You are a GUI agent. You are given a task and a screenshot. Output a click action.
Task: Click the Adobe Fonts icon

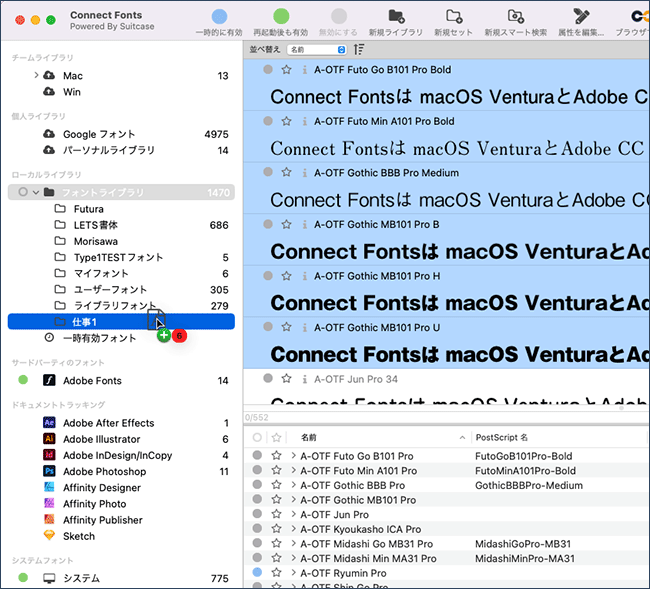click(49, 380)
